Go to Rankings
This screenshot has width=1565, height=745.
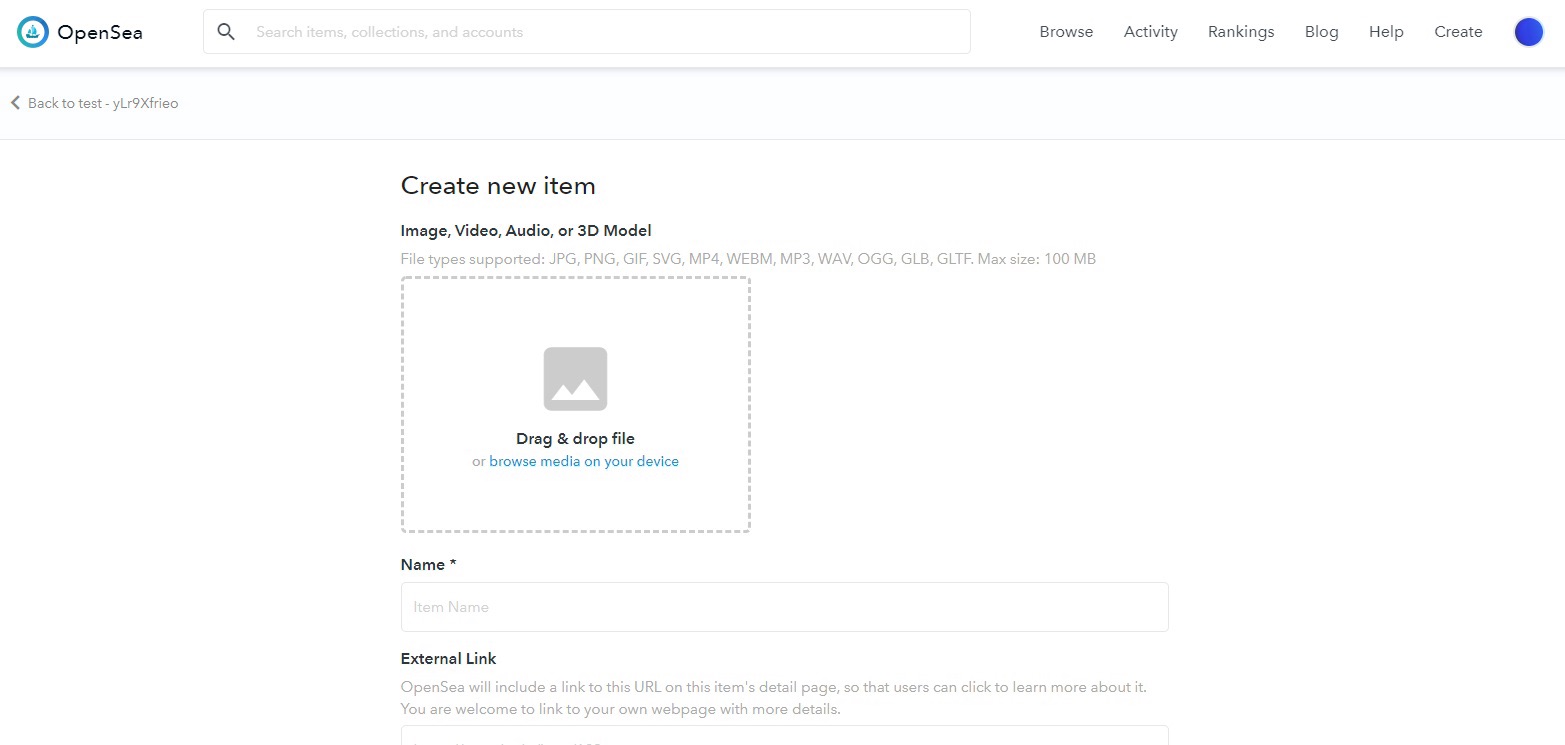coord(1241,32)
